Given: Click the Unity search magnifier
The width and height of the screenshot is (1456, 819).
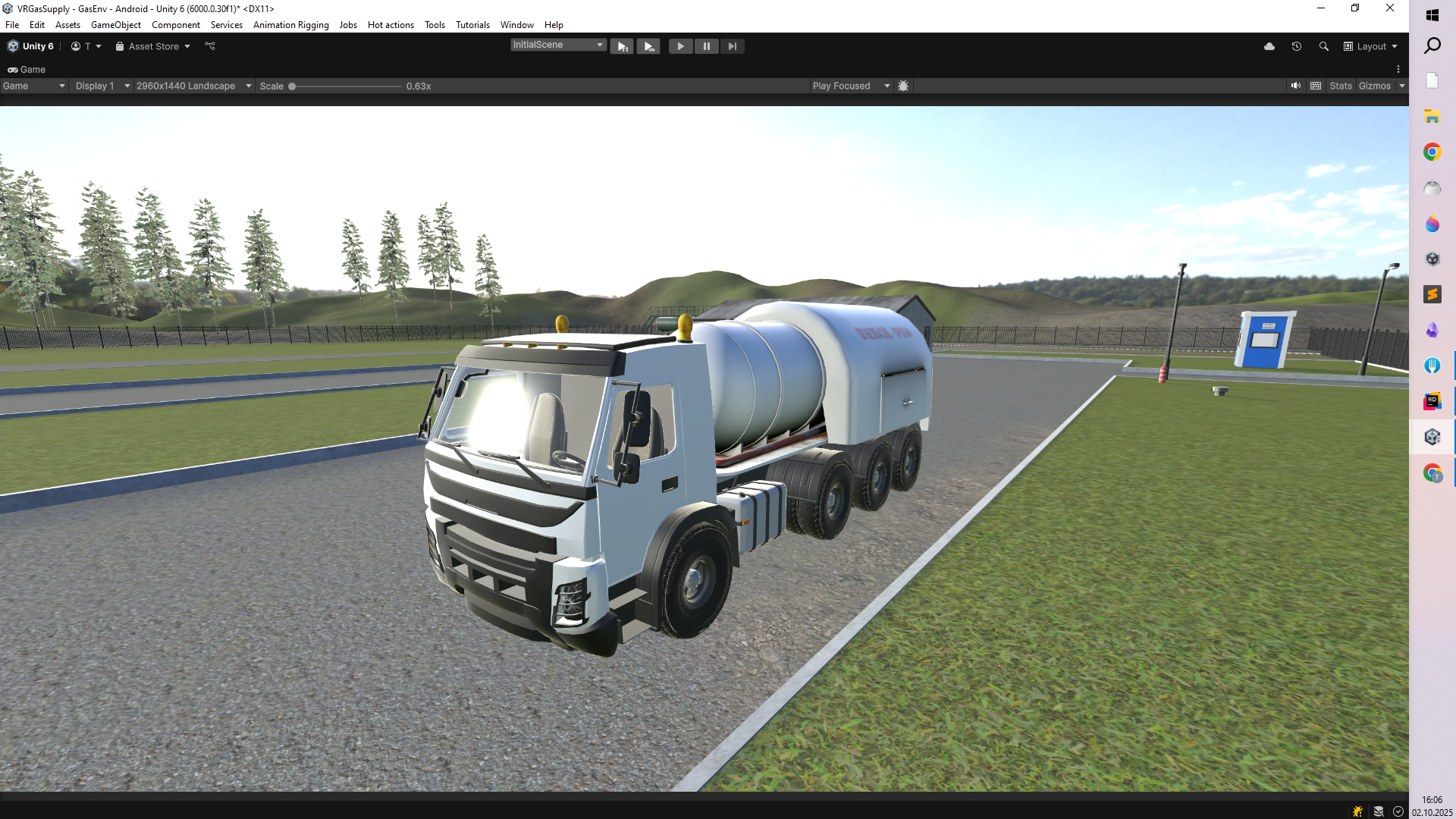Looking at the screenshot, I should tap(1323, 46).
